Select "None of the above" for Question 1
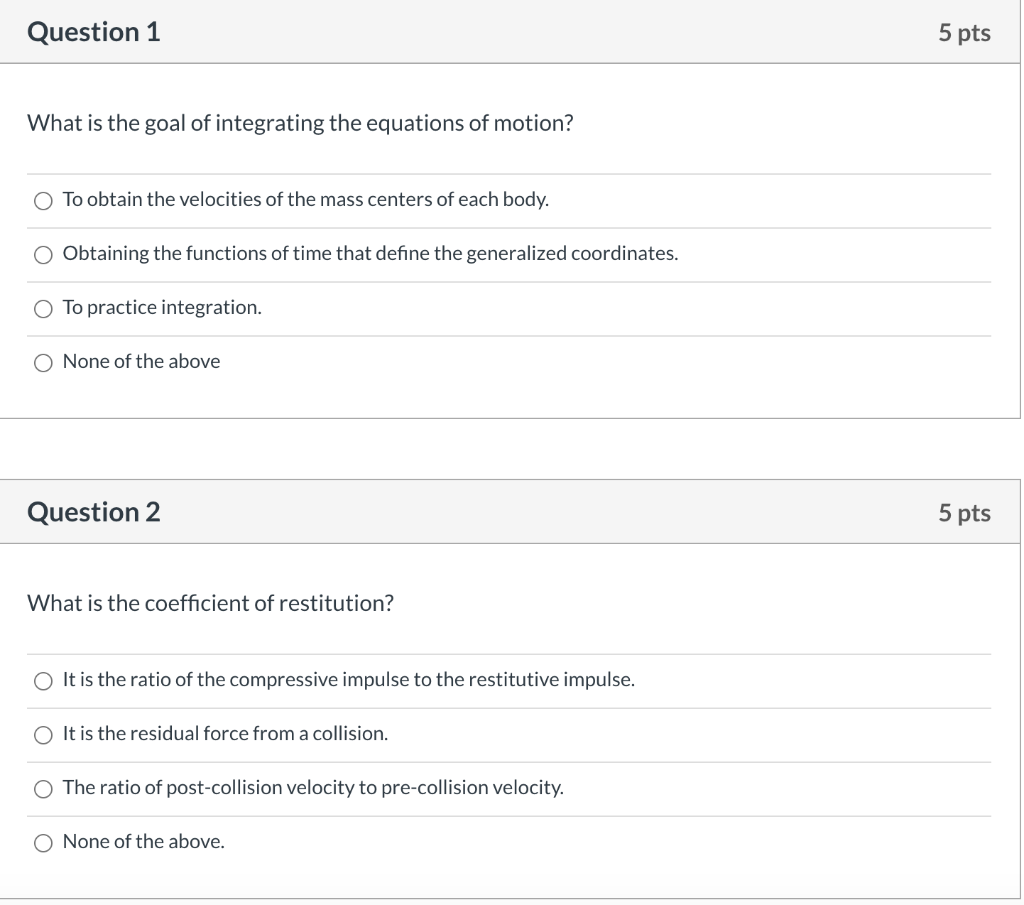Screen dimensions: 1024x905 [x=43, y=362]
